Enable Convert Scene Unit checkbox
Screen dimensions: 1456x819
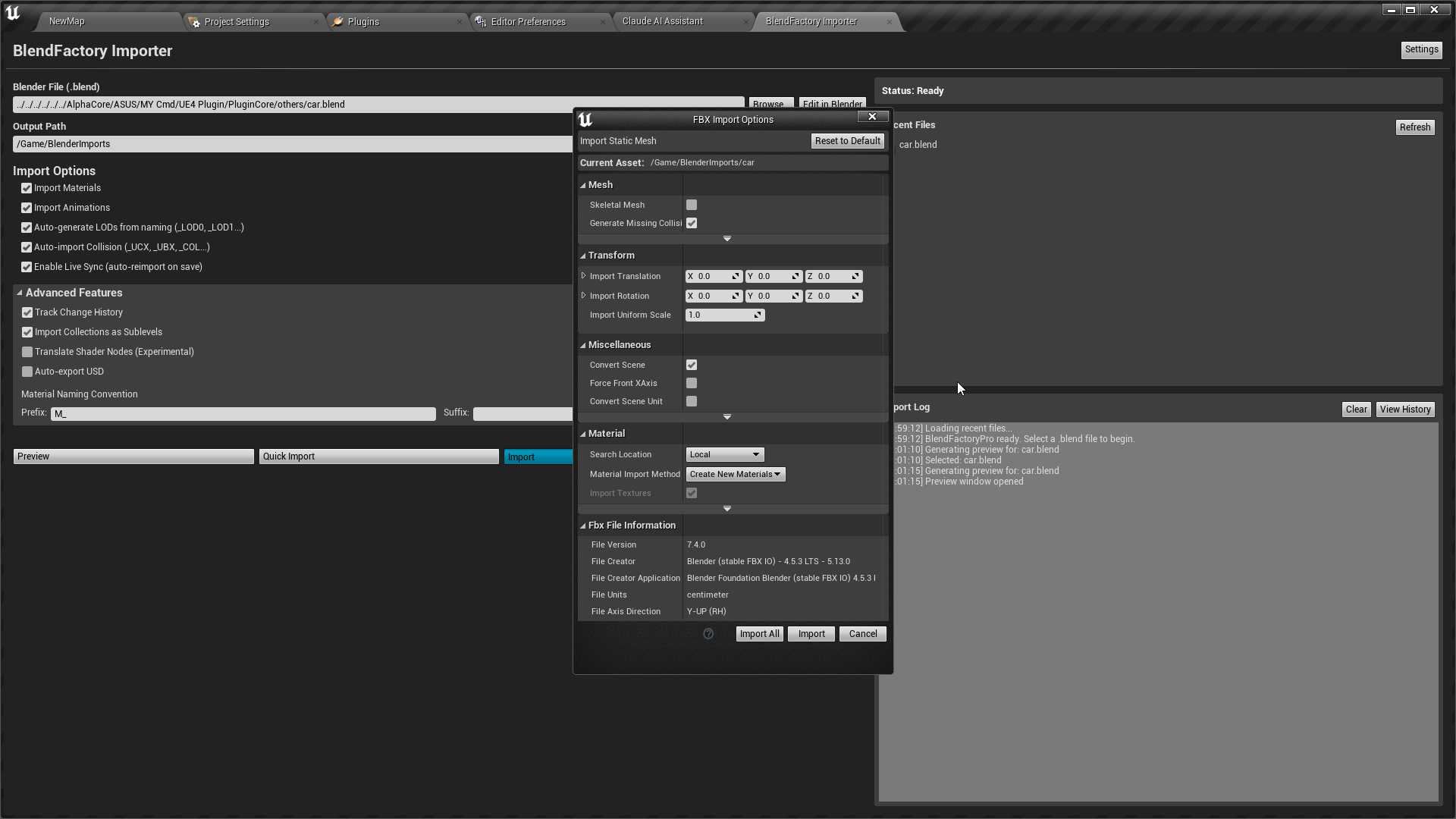click(692, 401)
